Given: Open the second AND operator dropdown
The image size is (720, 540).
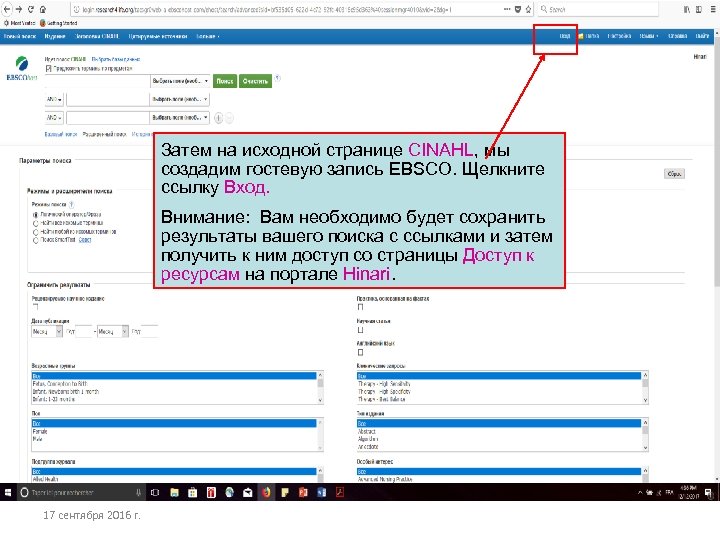Looking at the screenshot, I should point(54,118).
